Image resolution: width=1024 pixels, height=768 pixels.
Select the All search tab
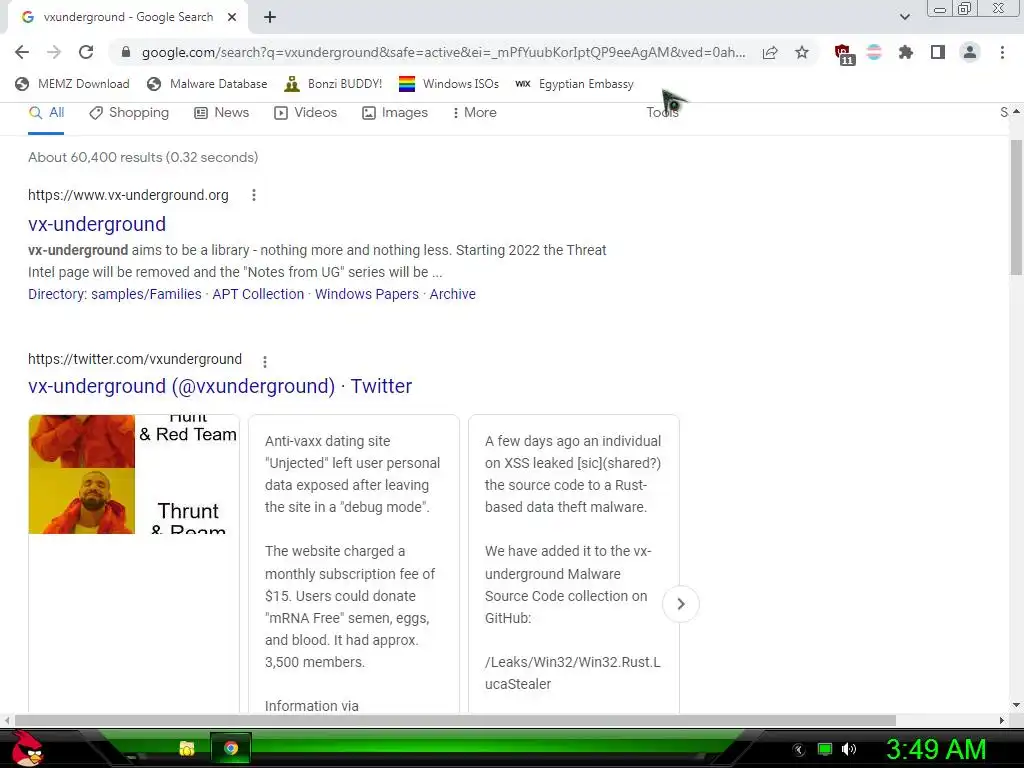click(46, 113)
